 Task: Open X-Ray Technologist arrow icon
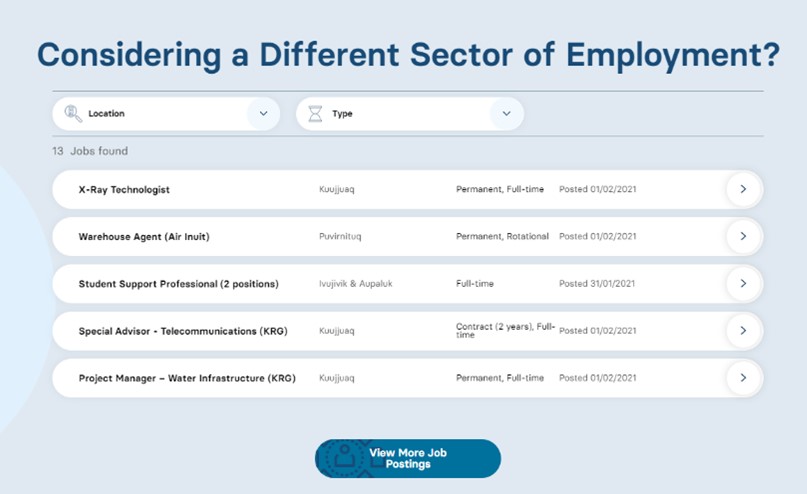743,189
